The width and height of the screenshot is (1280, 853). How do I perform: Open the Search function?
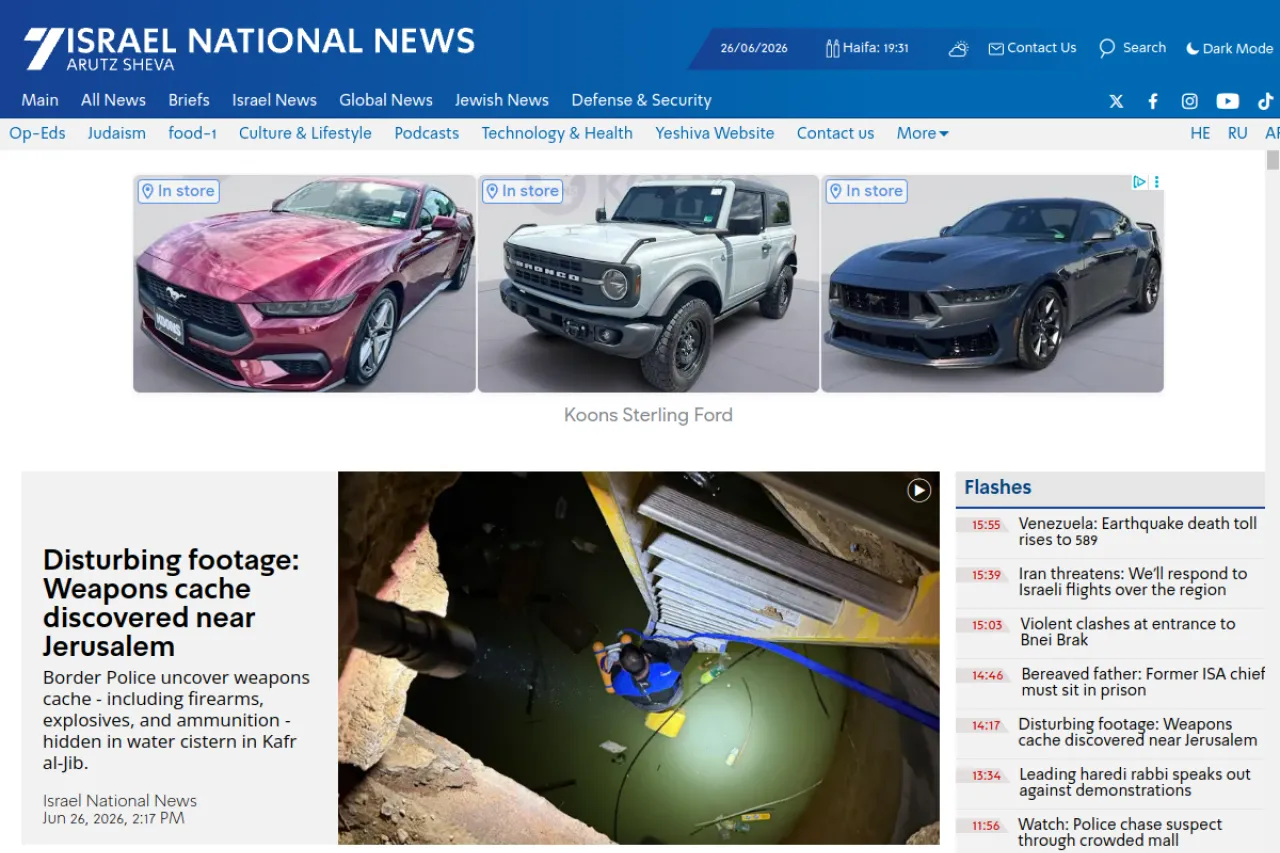point(1132,48)
